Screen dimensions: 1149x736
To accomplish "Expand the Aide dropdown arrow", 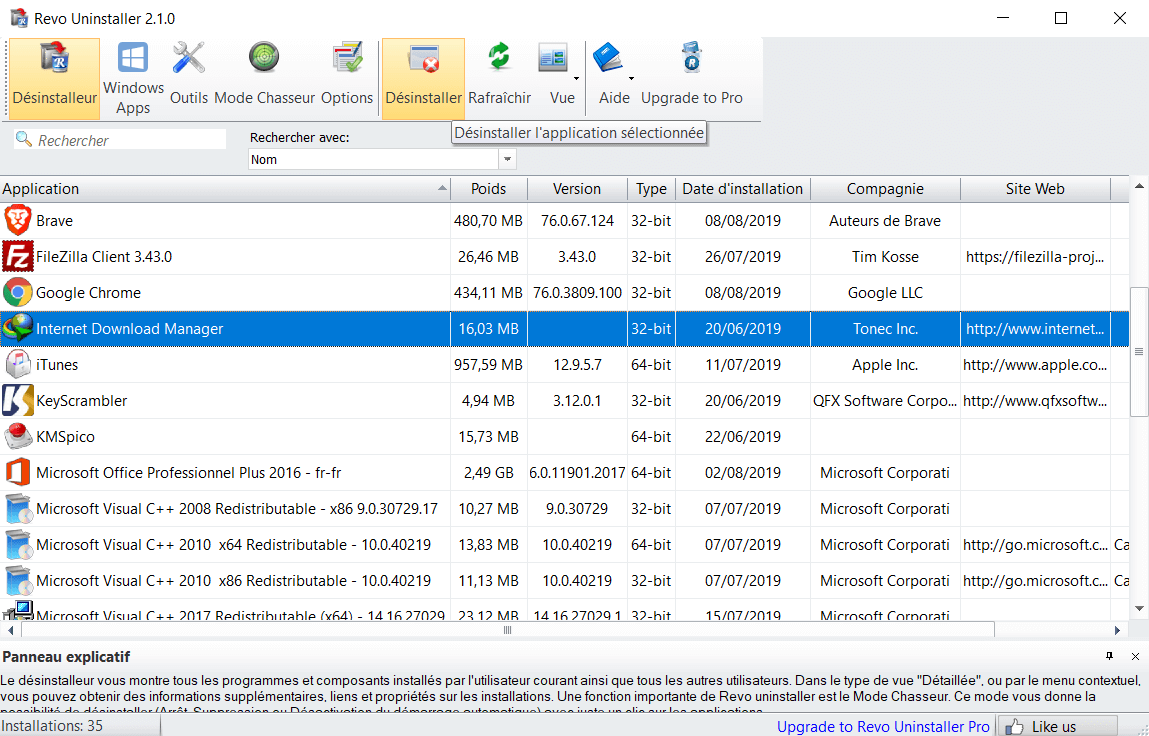I will (631, 78).
